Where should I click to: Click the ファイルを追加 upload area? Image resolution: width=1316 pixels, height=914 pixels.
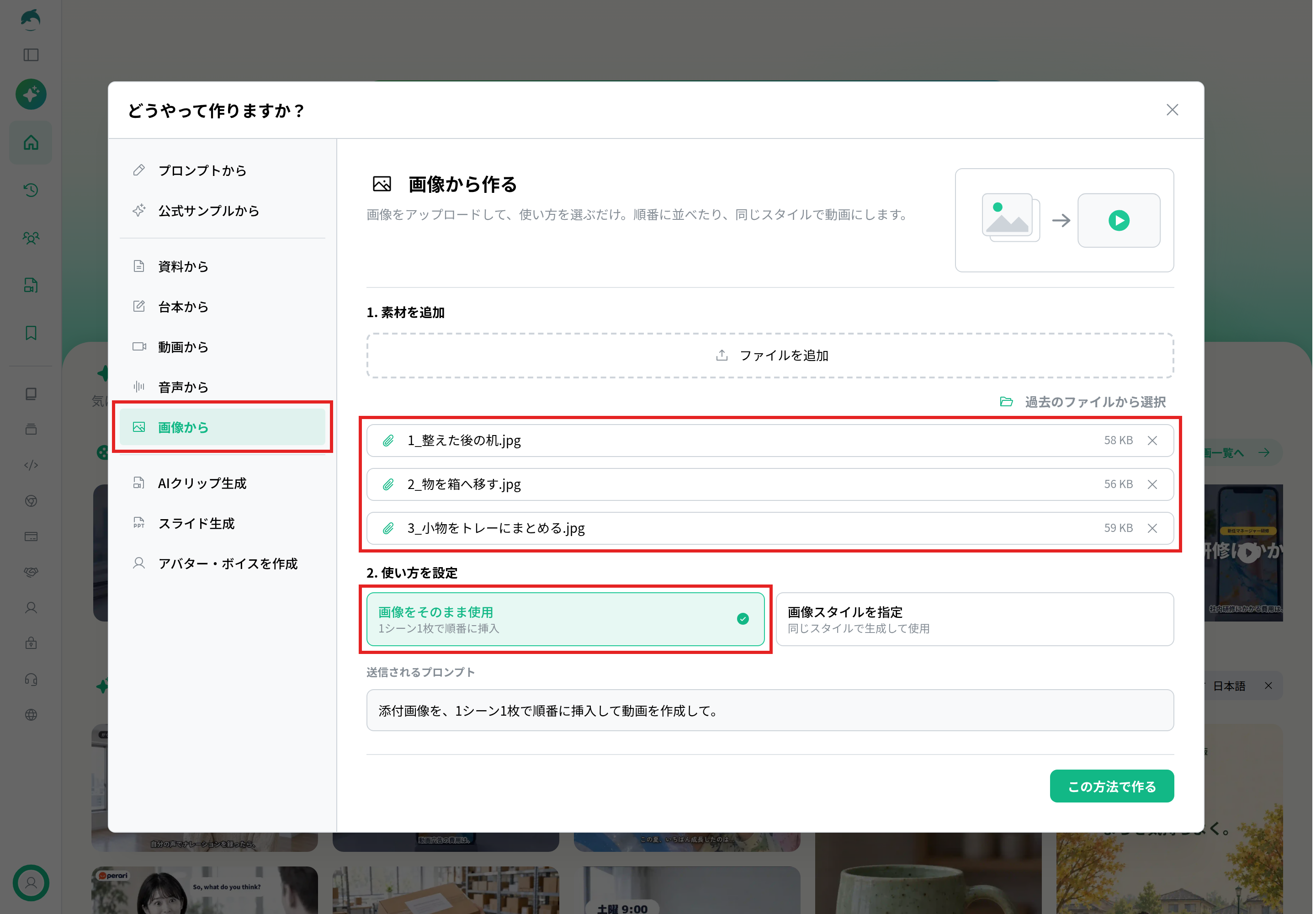click(769, 356)
